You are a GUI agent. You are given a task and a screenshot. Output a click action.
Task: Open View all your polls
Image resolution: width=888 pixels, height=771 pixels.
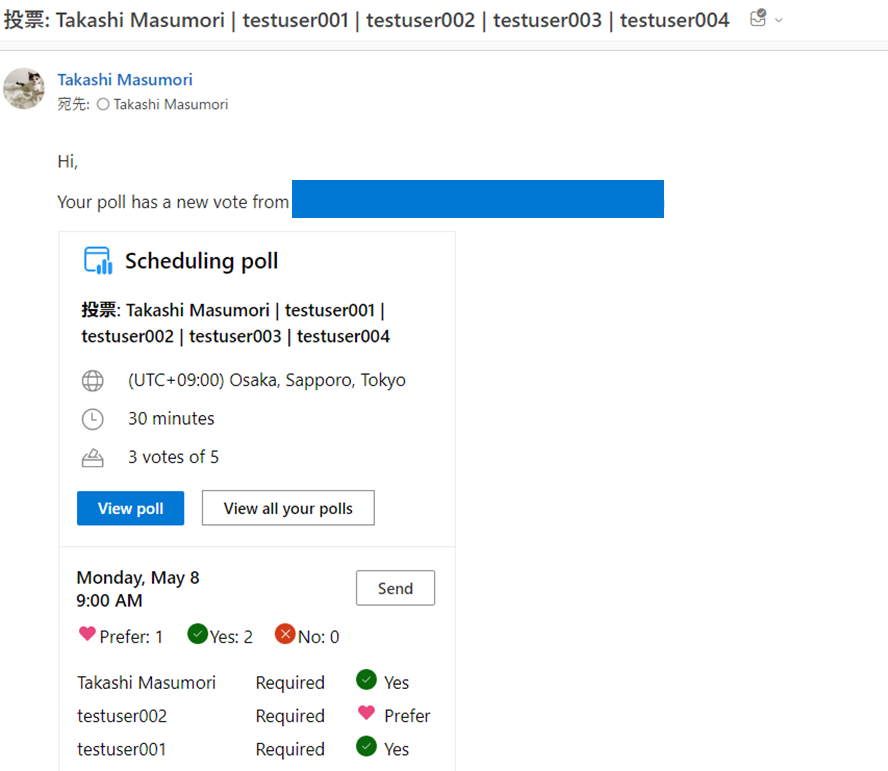tap(288, 508)
